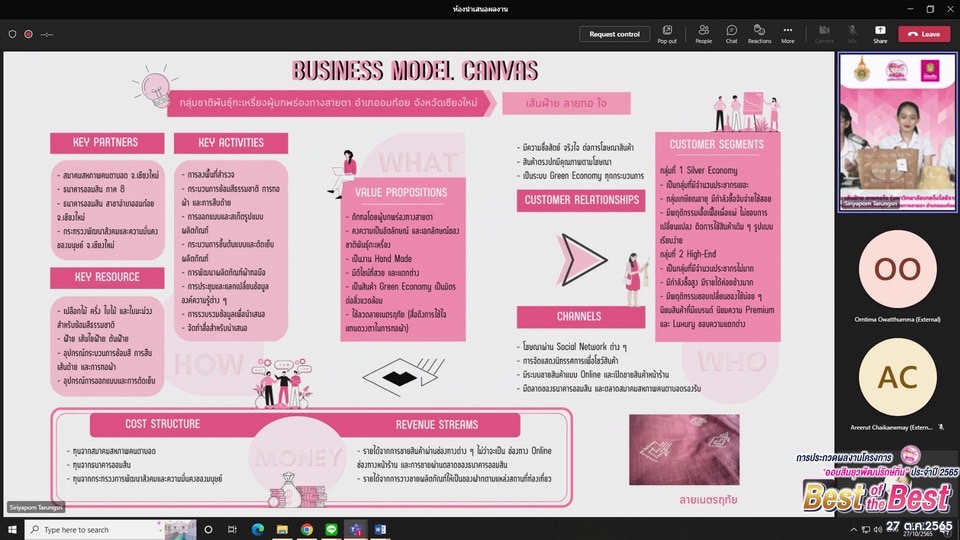Click the Request control button
This screenshot has width=960, height=540.
(x=614, y=34)
